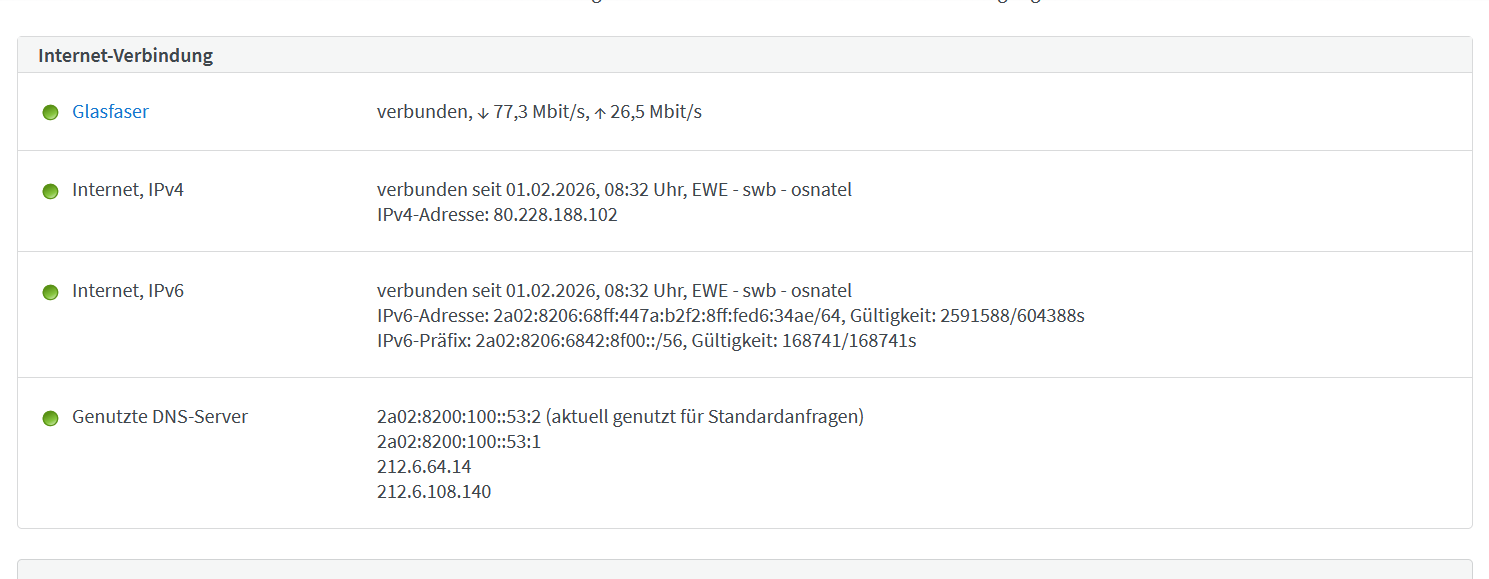Click the IPv4-Adresse 80.228.188.102 text
Image resolution: width=1489 pixels, height=579 pixels.
[497, 215]
